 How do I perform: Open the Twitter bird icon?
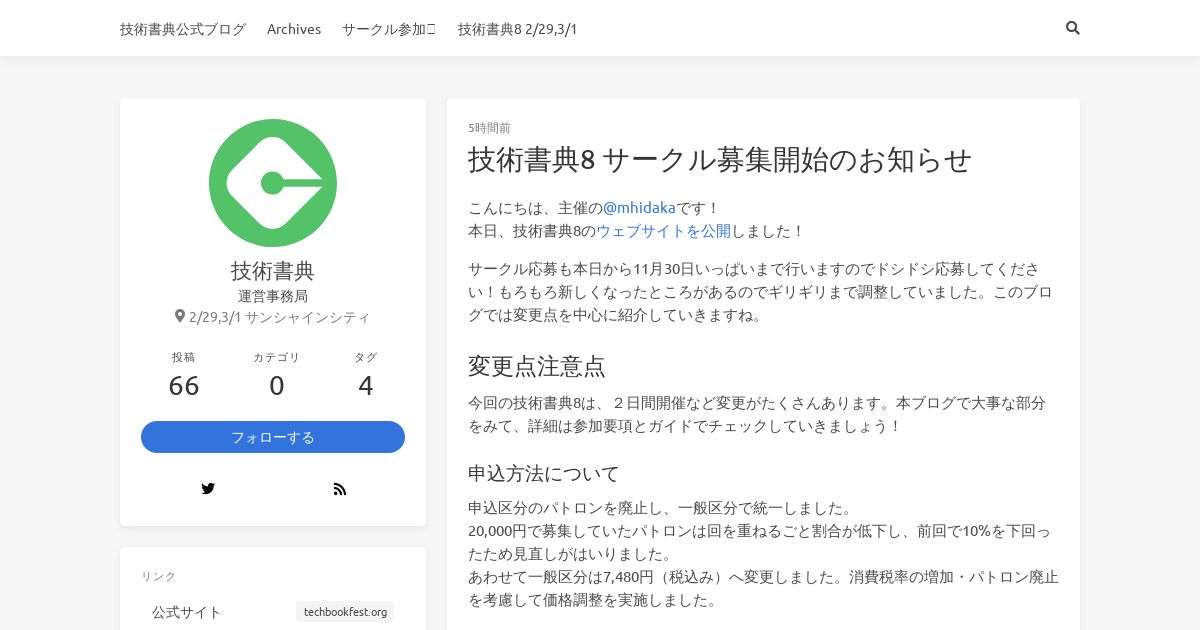208,489
